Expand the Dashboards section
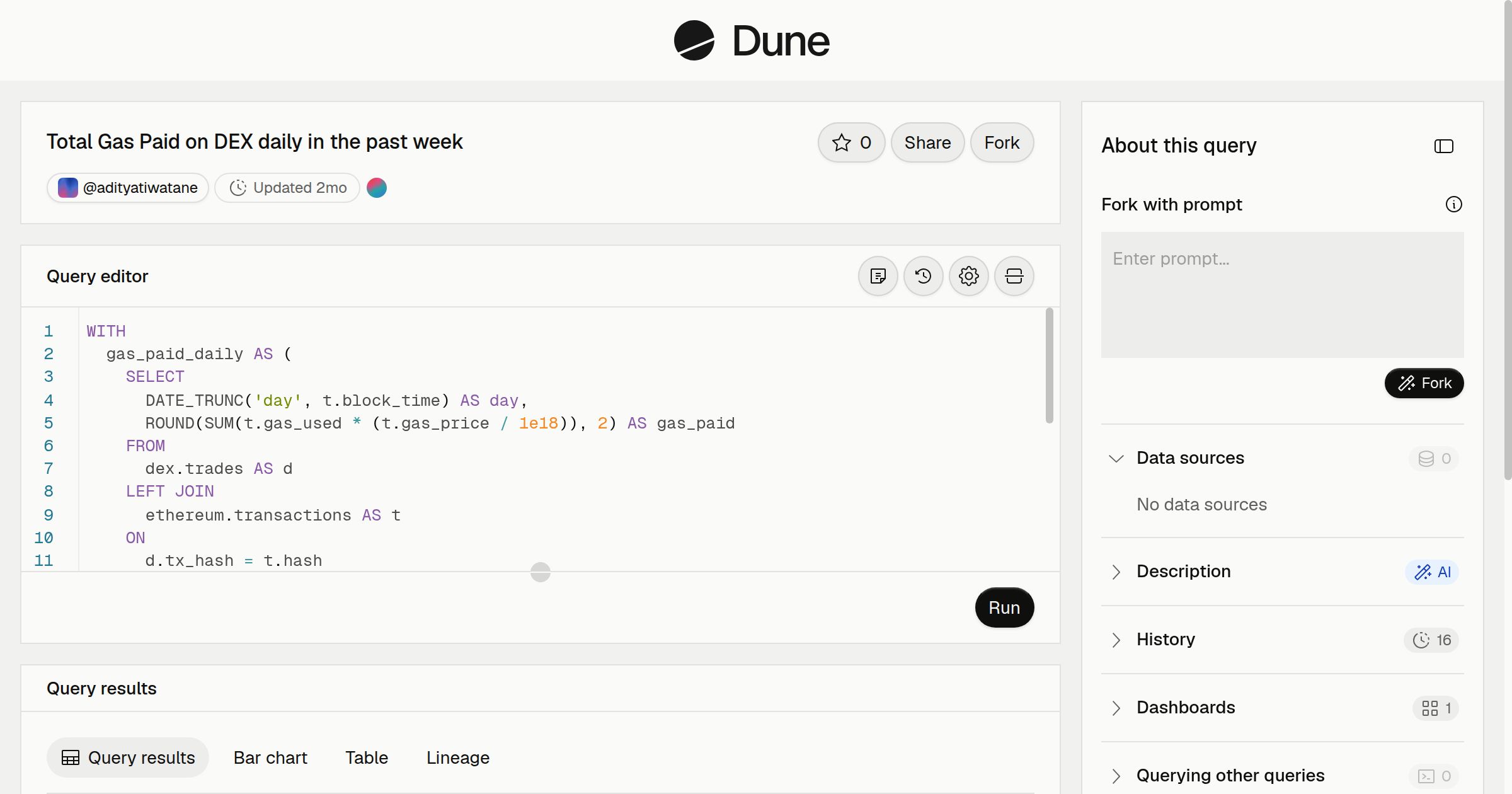 (1116, 708)
